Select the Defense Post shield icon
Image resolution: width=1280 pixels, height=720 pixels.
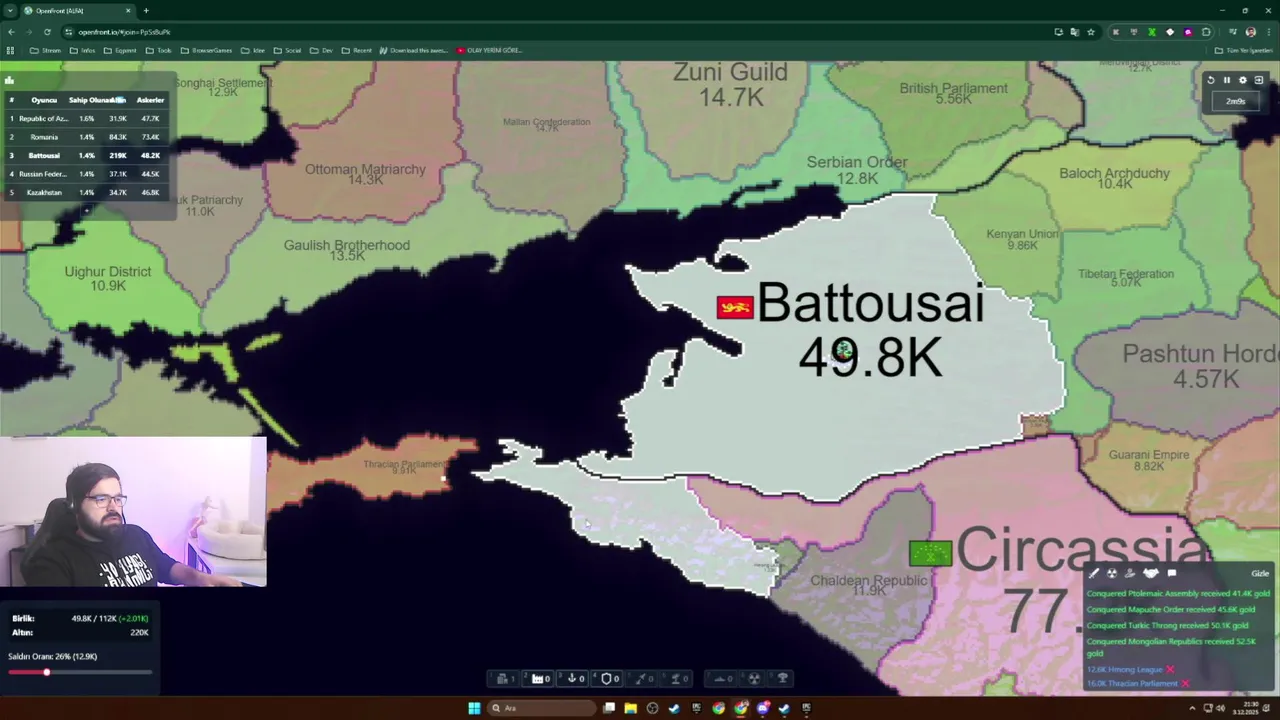[607, 678]
